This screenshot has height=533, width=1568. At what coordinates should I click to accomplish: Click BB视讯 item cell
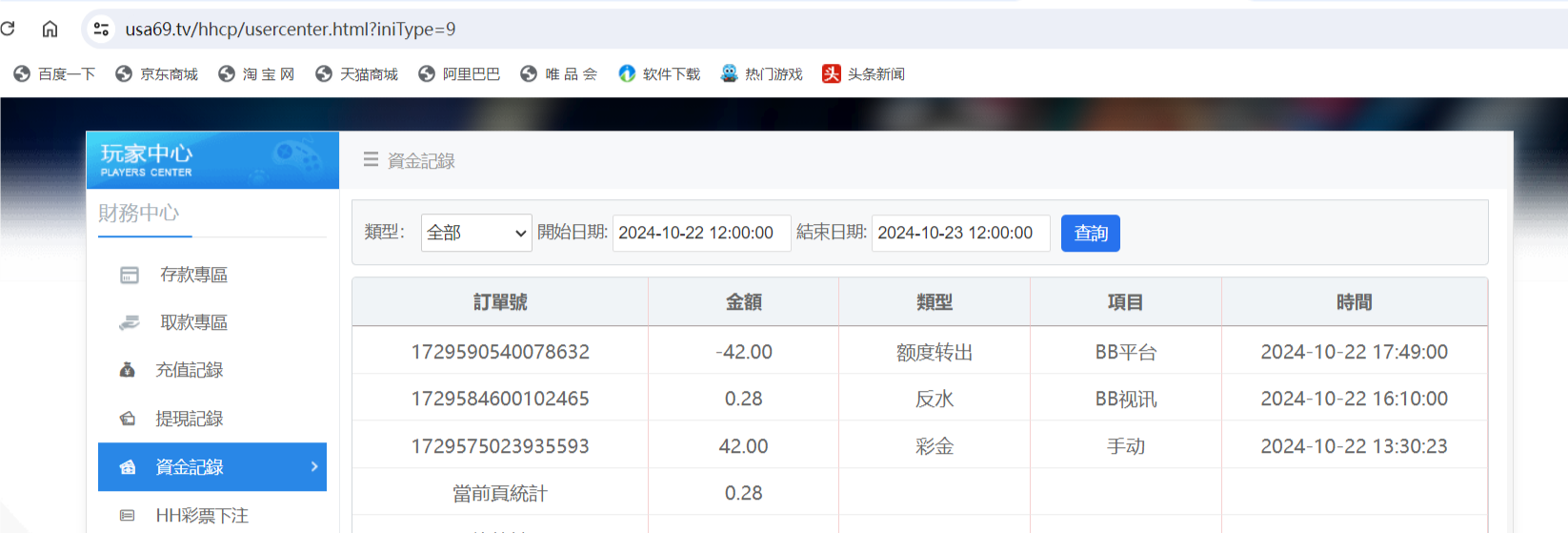tap(1125, 399)
